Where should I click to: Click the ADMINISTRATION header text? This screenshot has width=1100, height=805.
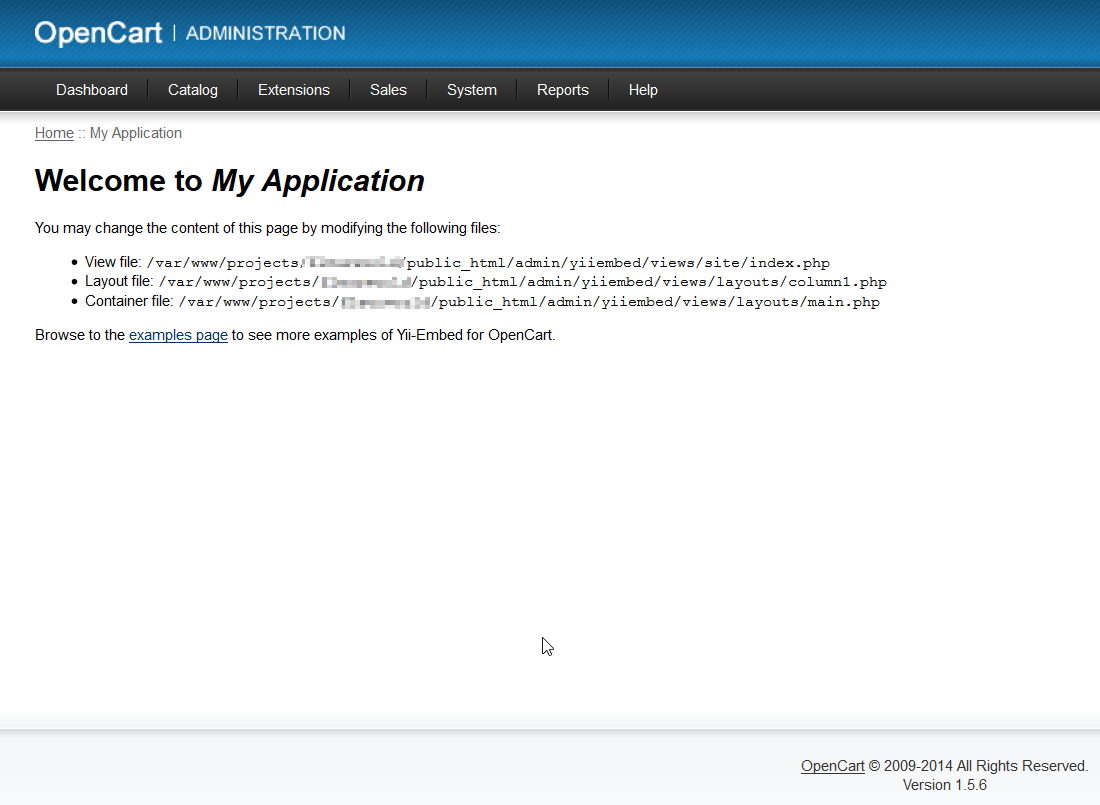(x=266, y=33)
